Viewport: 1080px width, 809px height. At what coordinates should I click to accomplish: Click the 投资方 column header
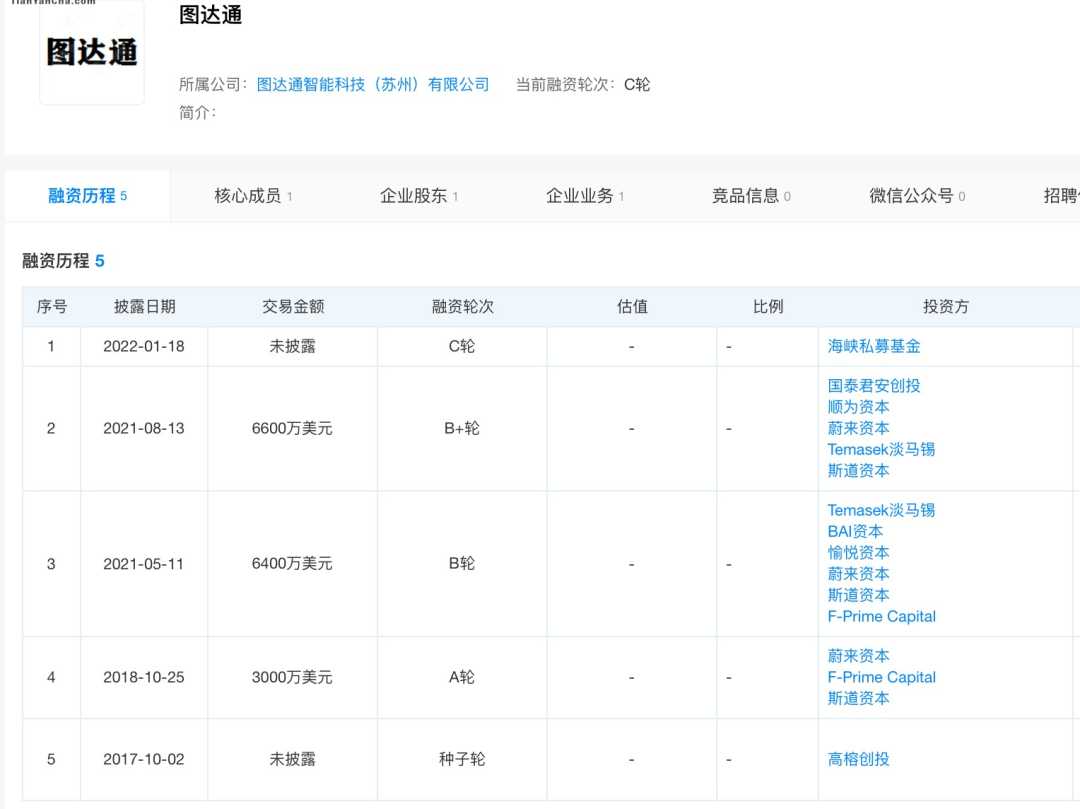(946, 306)
